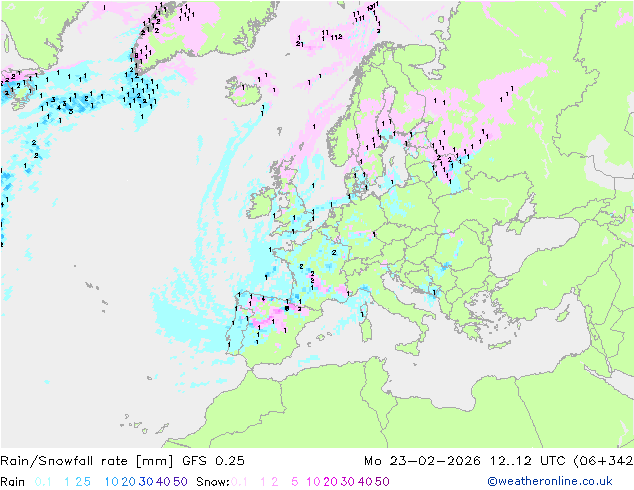
Task: Click the rain legend value 20
Action: coord(129,482)
